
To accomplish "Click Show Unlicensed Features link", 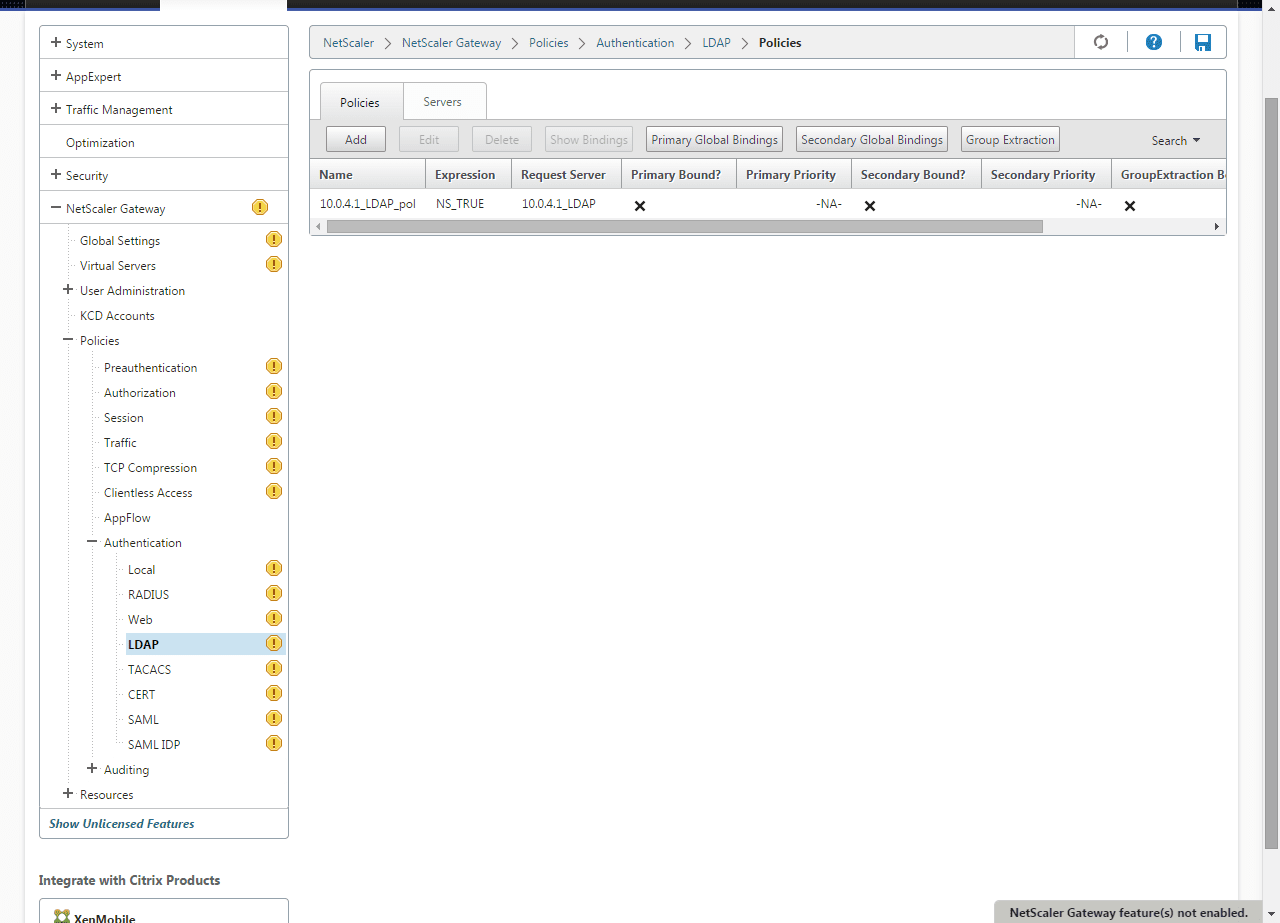I will (122, 824).
